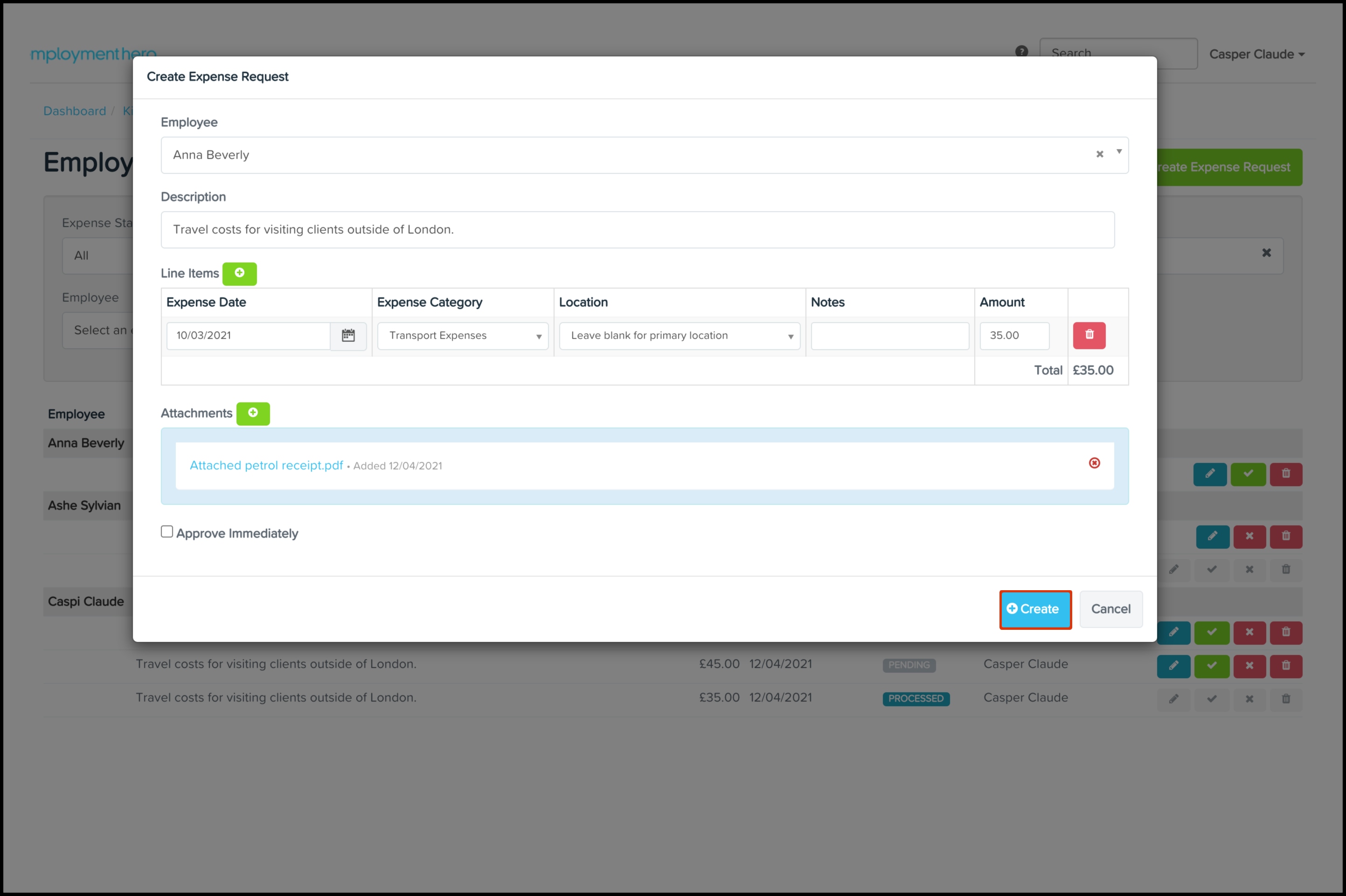Enable the Approve Immediately checkbox
The height and width of the screenshot is (896, 1346).
(167, 532)
